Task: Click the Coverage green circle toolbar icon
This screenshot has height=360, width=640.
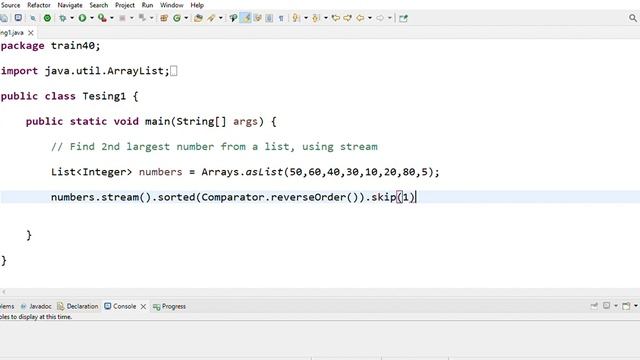Action: (47, 18)
